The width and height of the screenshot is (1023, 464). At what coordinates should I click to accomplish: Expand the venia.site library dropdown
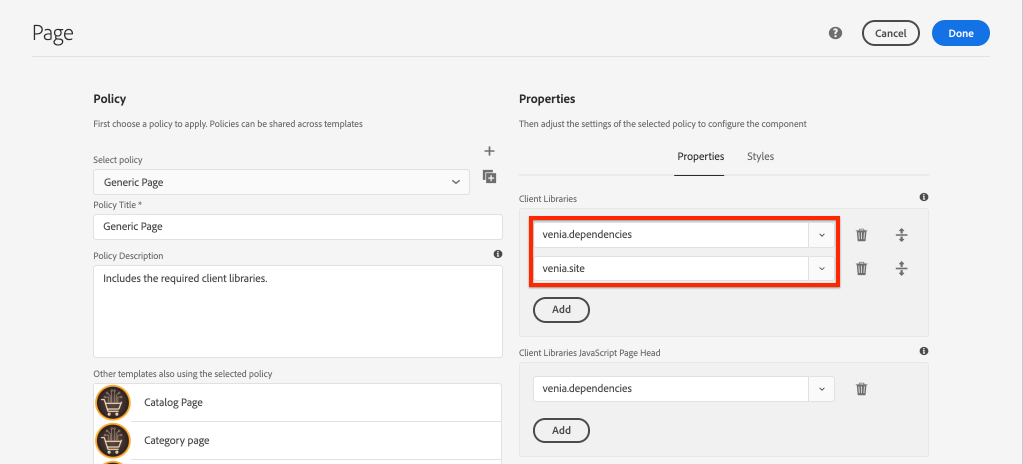tap(821, 268)
